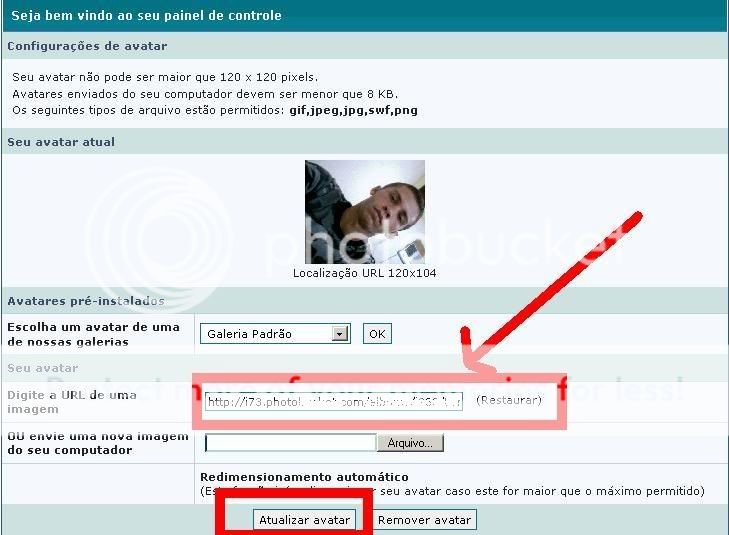This screenshot has width=729, height=535.
Task: Click the Redimensionamento automático label
Action: (x=304, y=477)
